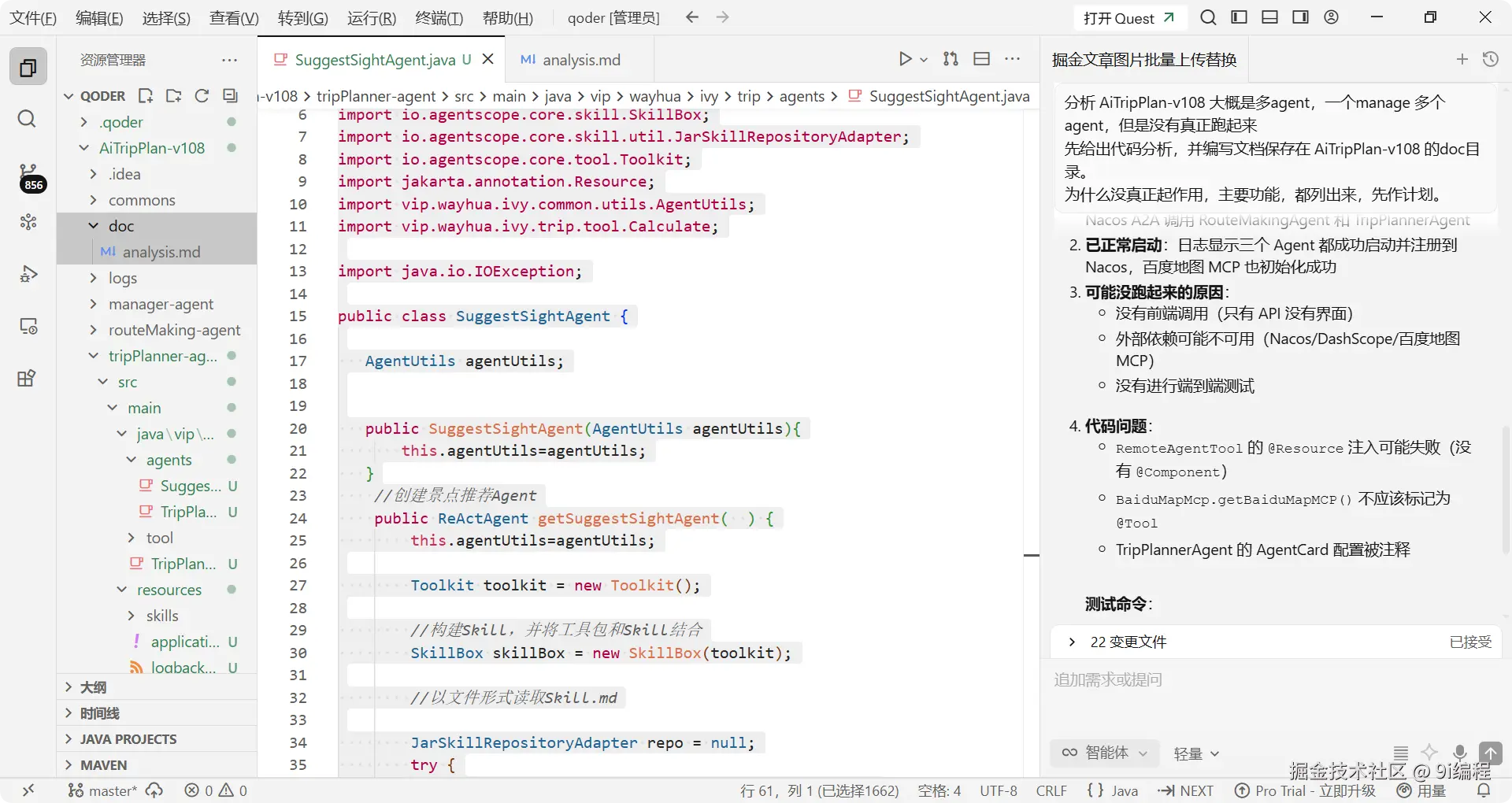Click master branch in status bar
The height and width of the screenshot is (803, 1512).
102,790
